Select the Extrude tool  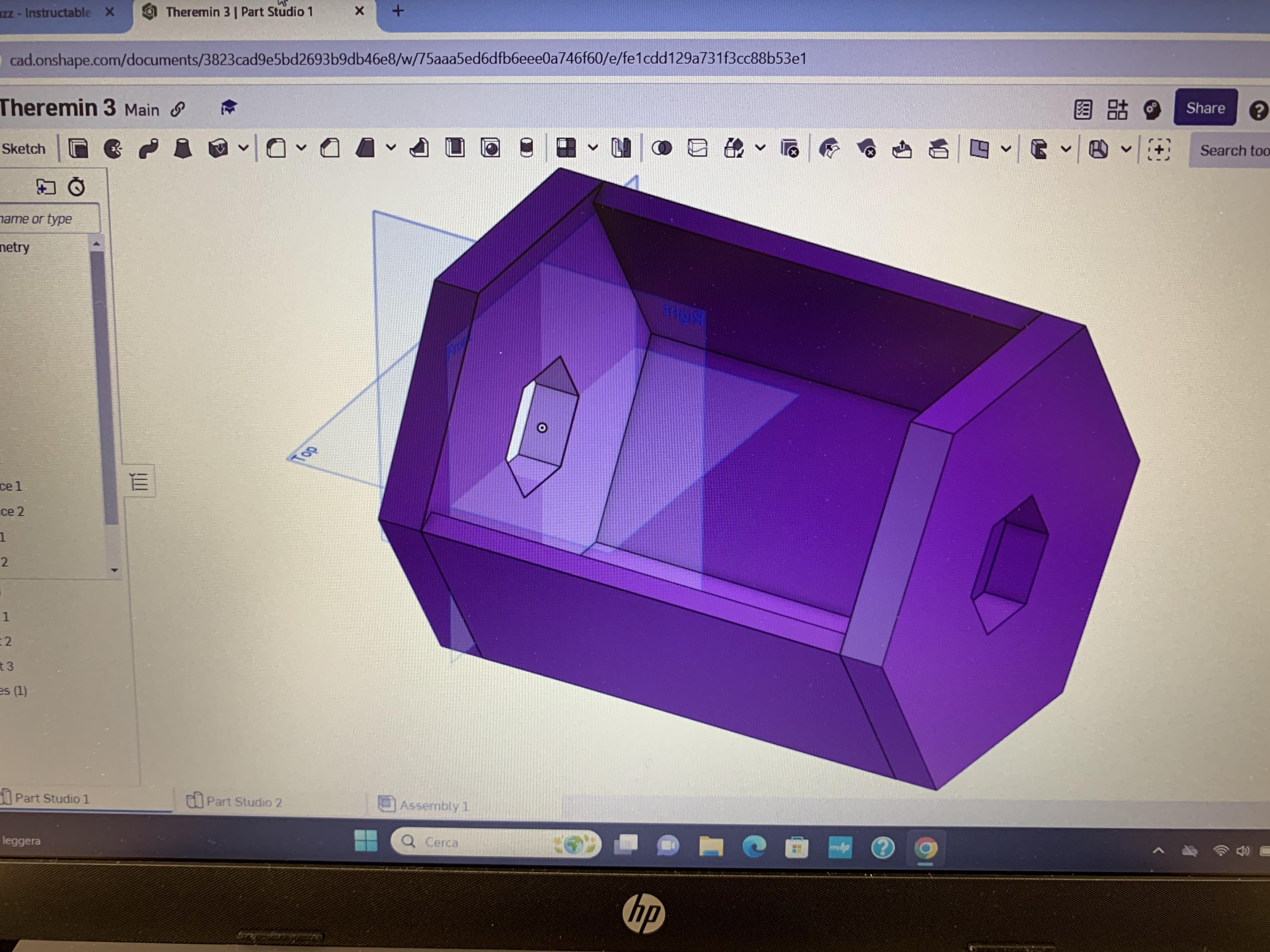(x=78, y=149)
